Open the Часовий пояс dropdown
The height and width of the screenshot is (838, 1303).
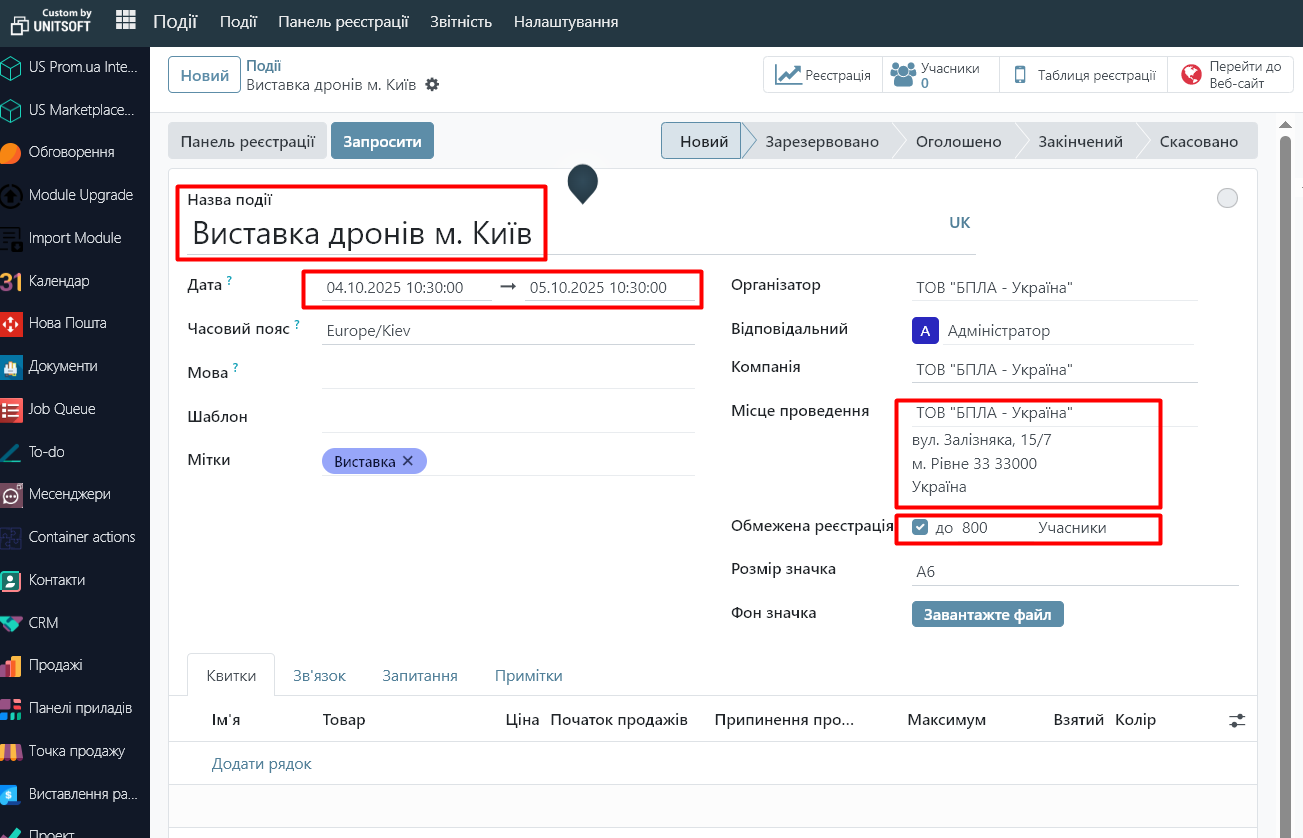(x=507, y=330)
